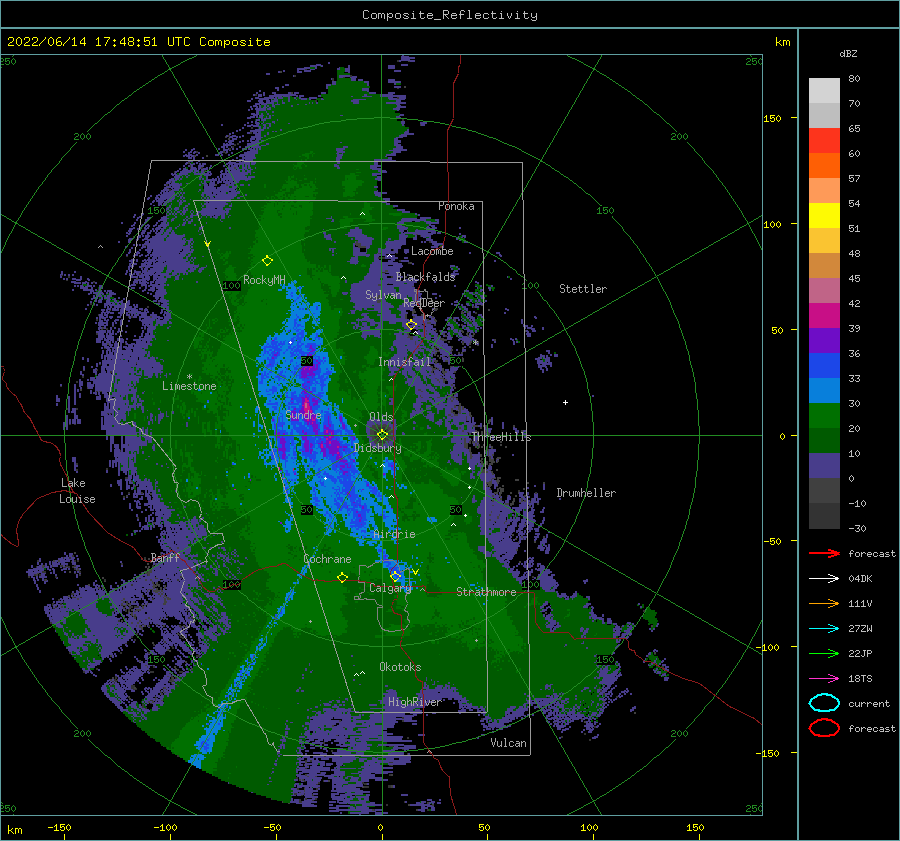Viewport: 900px width, 841px height.
Task: Click the ThreeHills label on the map
Action: [501, 437]
